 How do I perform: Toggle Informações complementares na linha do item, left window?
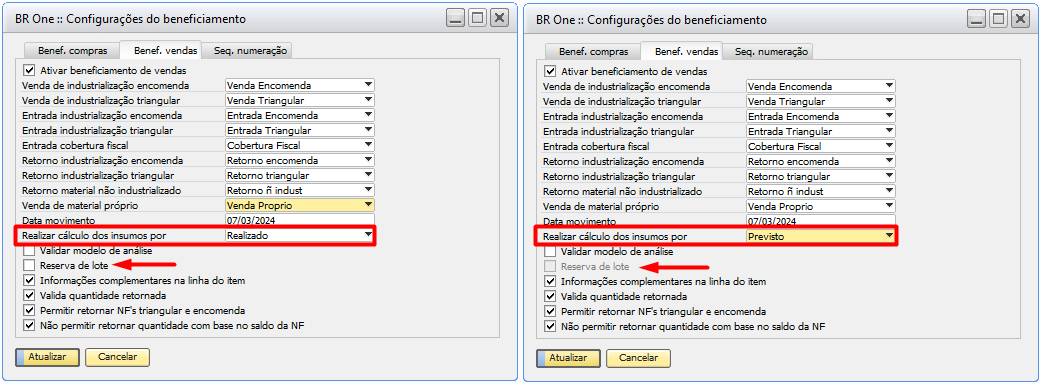(x=29, y=281)
